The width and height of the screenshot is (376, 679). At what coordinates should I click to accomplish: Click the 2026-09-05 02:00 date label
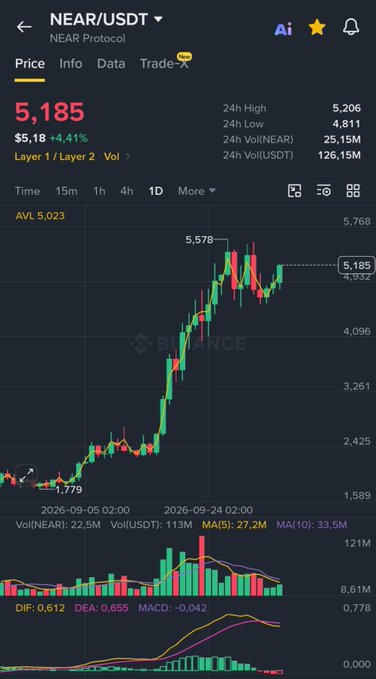coord(85,510)
